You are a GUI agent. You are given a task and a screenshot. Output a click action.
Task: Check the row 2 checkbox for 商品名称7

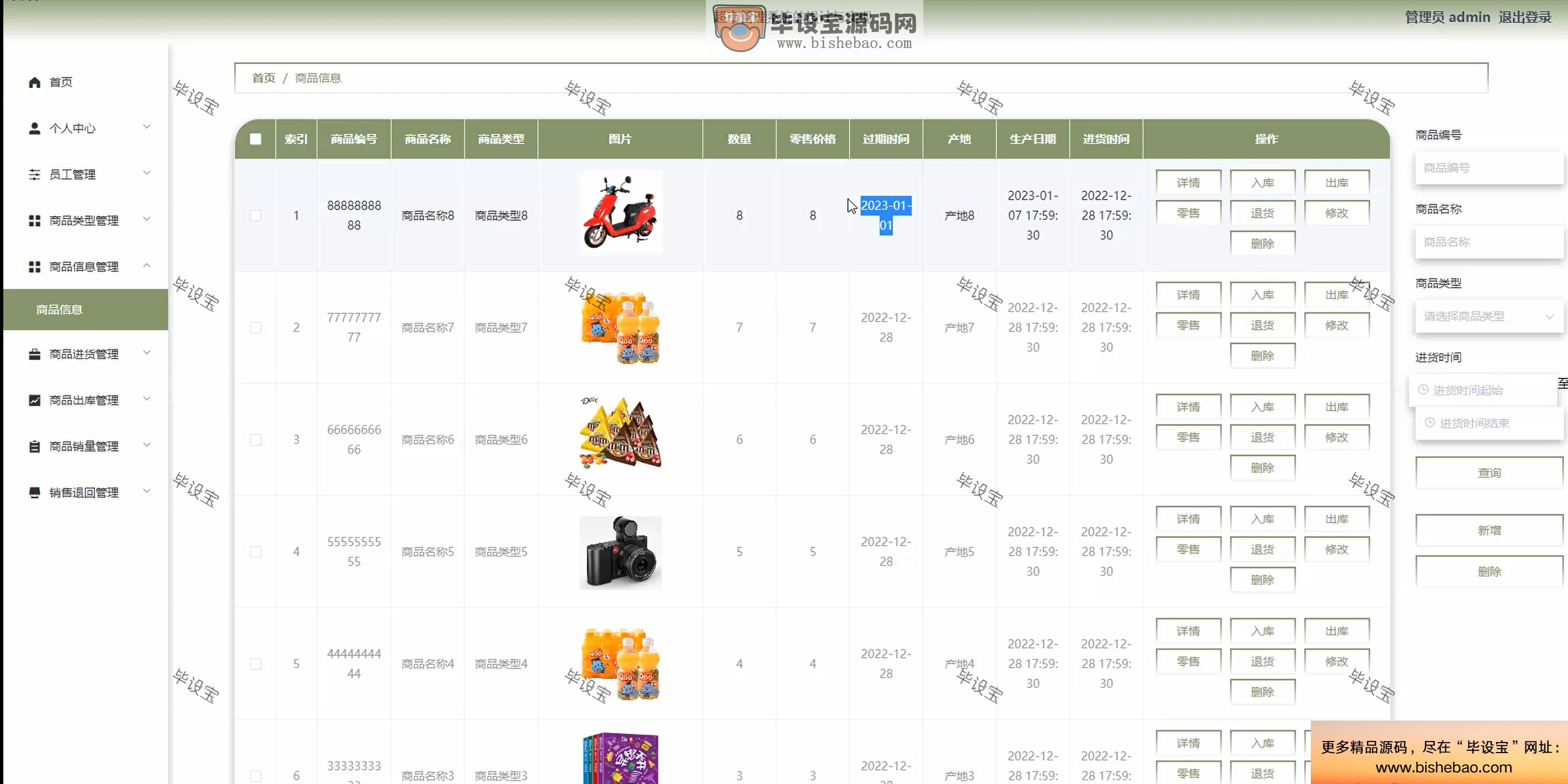click(x=256, y=328)
